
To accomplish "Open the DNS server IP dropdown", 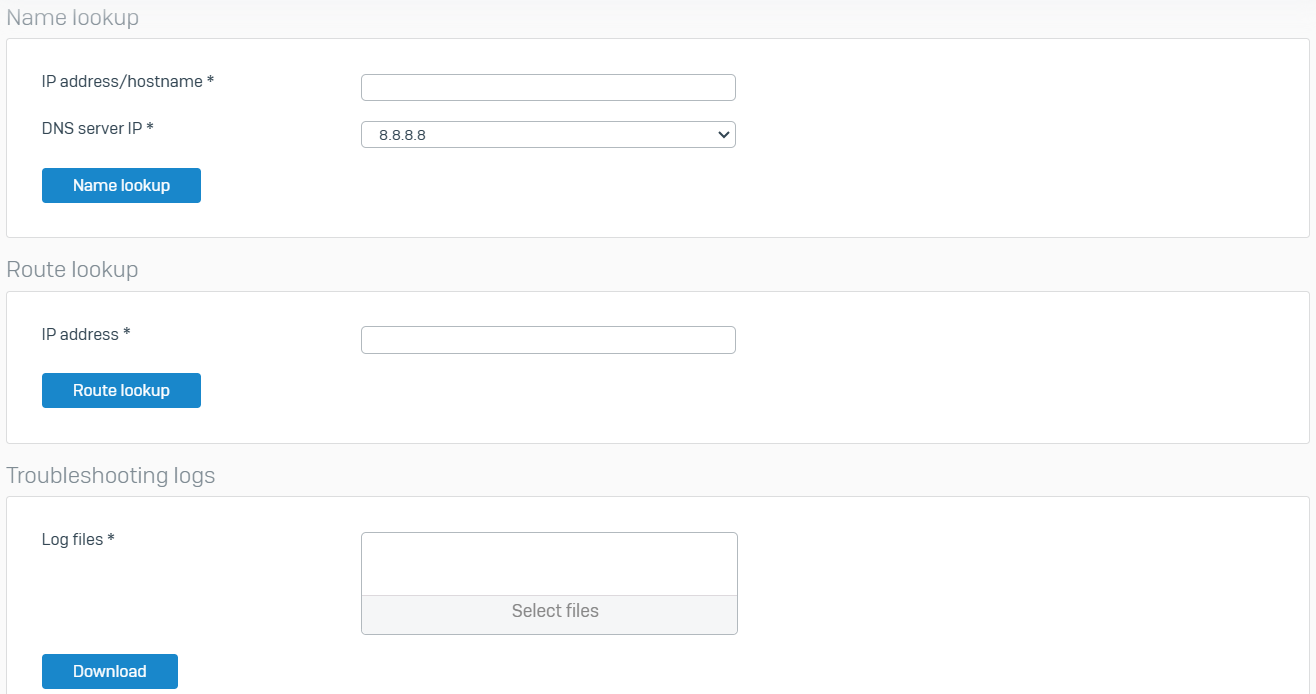I will coord(548,135).
